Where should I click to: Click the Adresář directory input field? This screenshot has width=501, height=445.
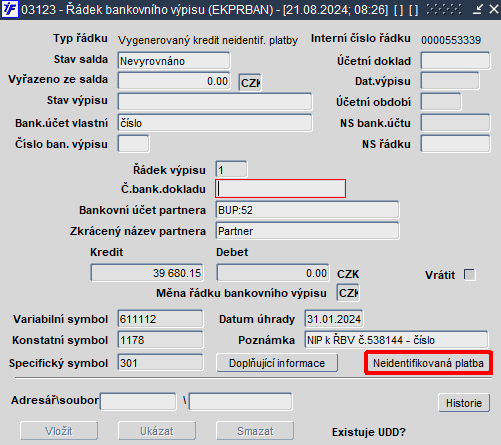tap(138, 401)
